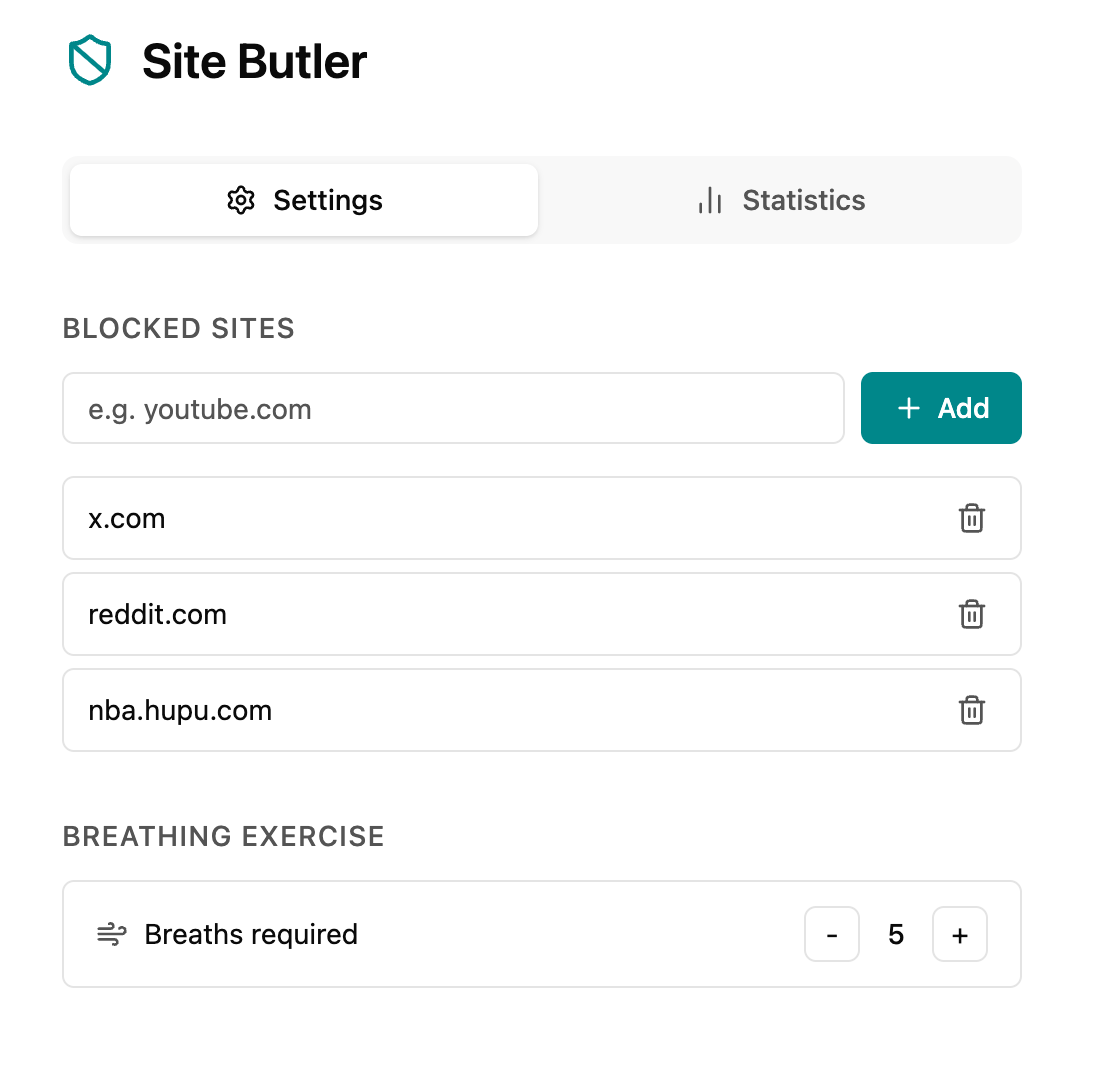Remove reddit.com with the trash icon
The width and height of the screenshot is (1094, 1080).
pos(971,615)
